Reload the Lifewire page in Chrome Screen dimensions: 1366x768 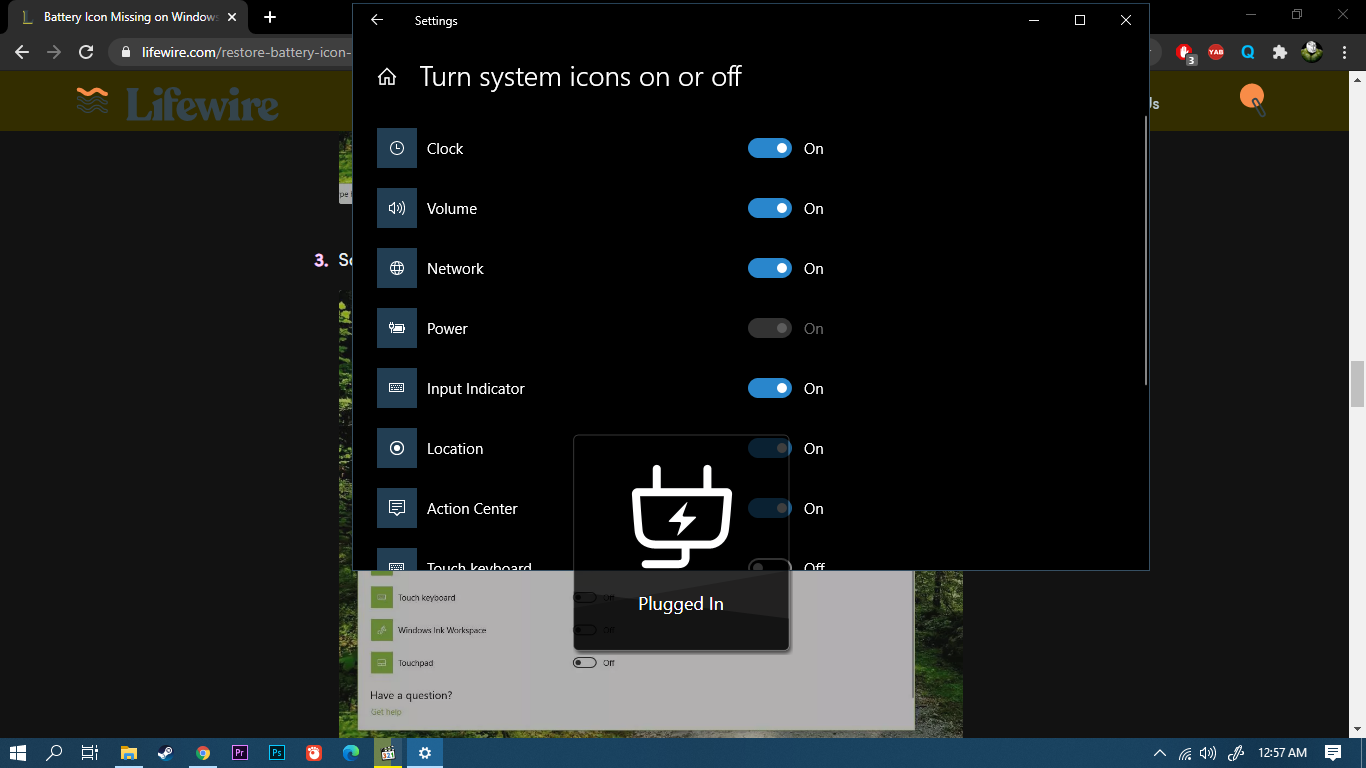tap(86, 52)
